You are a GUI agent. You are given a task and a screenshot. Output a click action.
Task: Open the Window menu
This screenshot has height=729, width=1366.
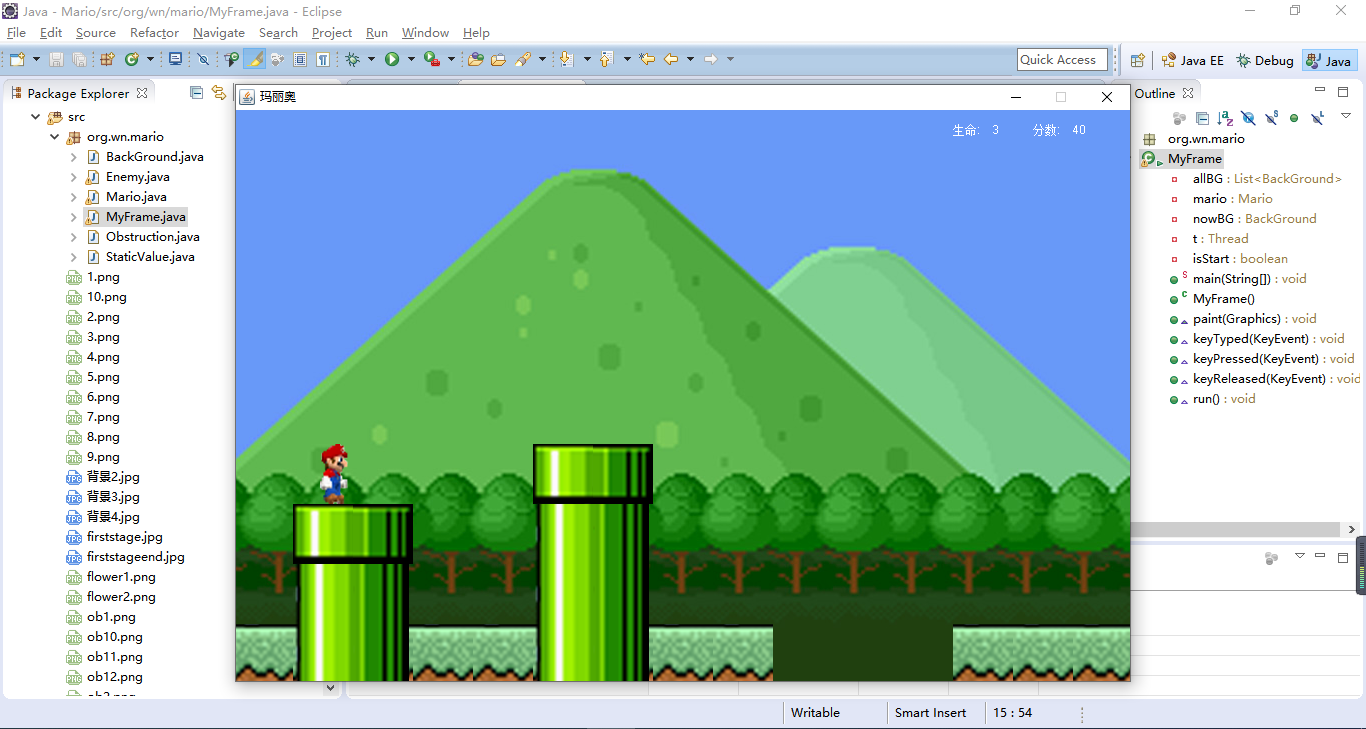tap(425, 33)
